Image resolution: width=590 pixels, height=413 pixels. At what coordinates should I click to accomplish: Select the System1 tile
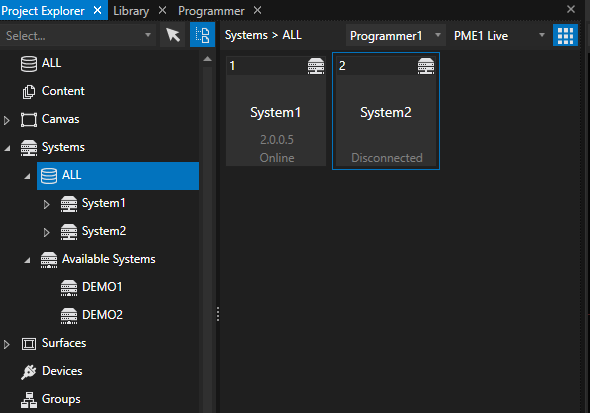[276, 111]
